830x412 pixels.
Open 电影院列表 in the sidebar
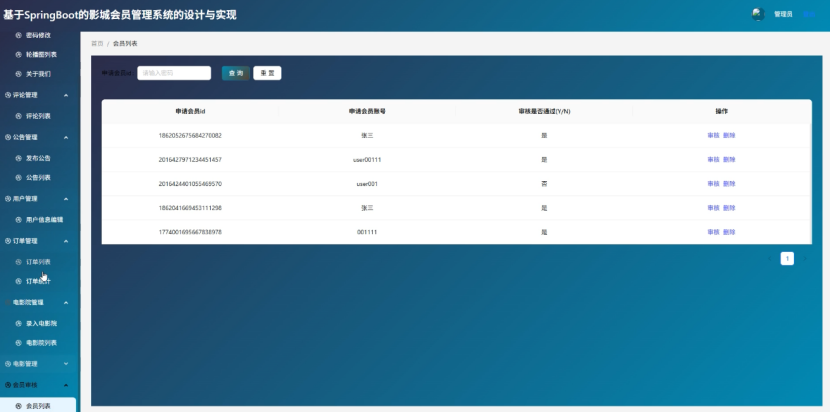[x=41, y=343]
